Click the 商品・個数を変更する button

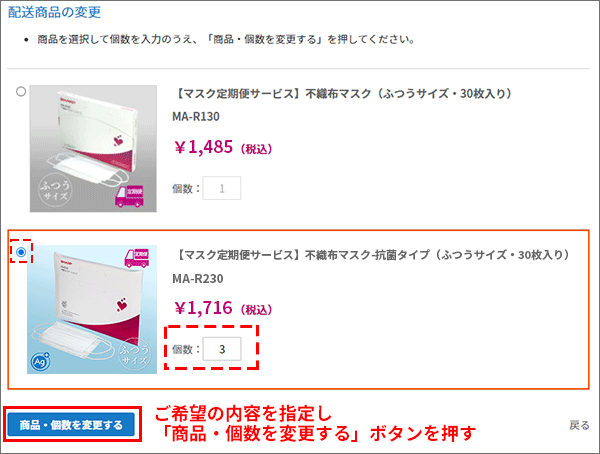tap(71, 425)
